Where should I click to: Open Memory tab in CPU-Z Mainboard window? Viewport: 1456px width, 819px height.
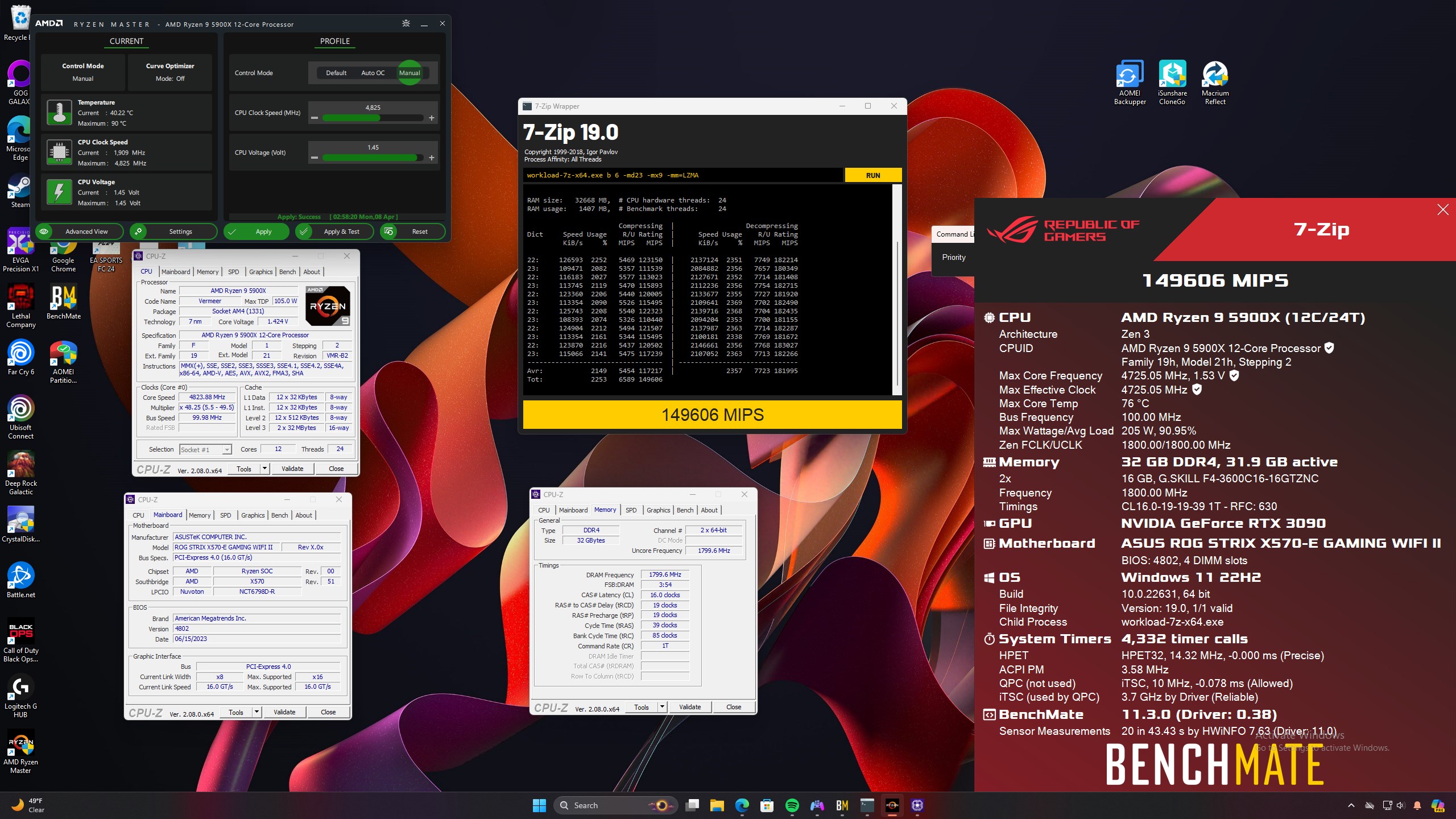tap(200, 515)
